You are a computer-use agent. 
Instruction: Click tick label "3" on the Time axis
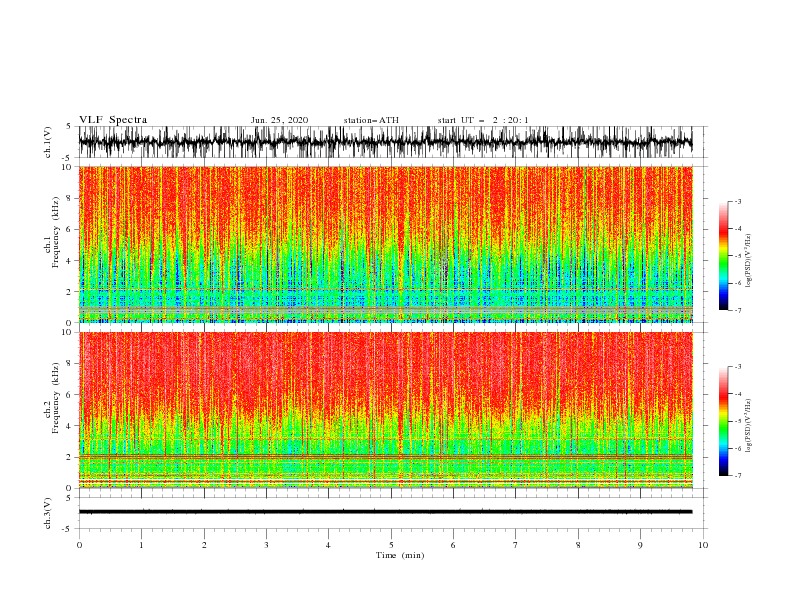point(266,545)
